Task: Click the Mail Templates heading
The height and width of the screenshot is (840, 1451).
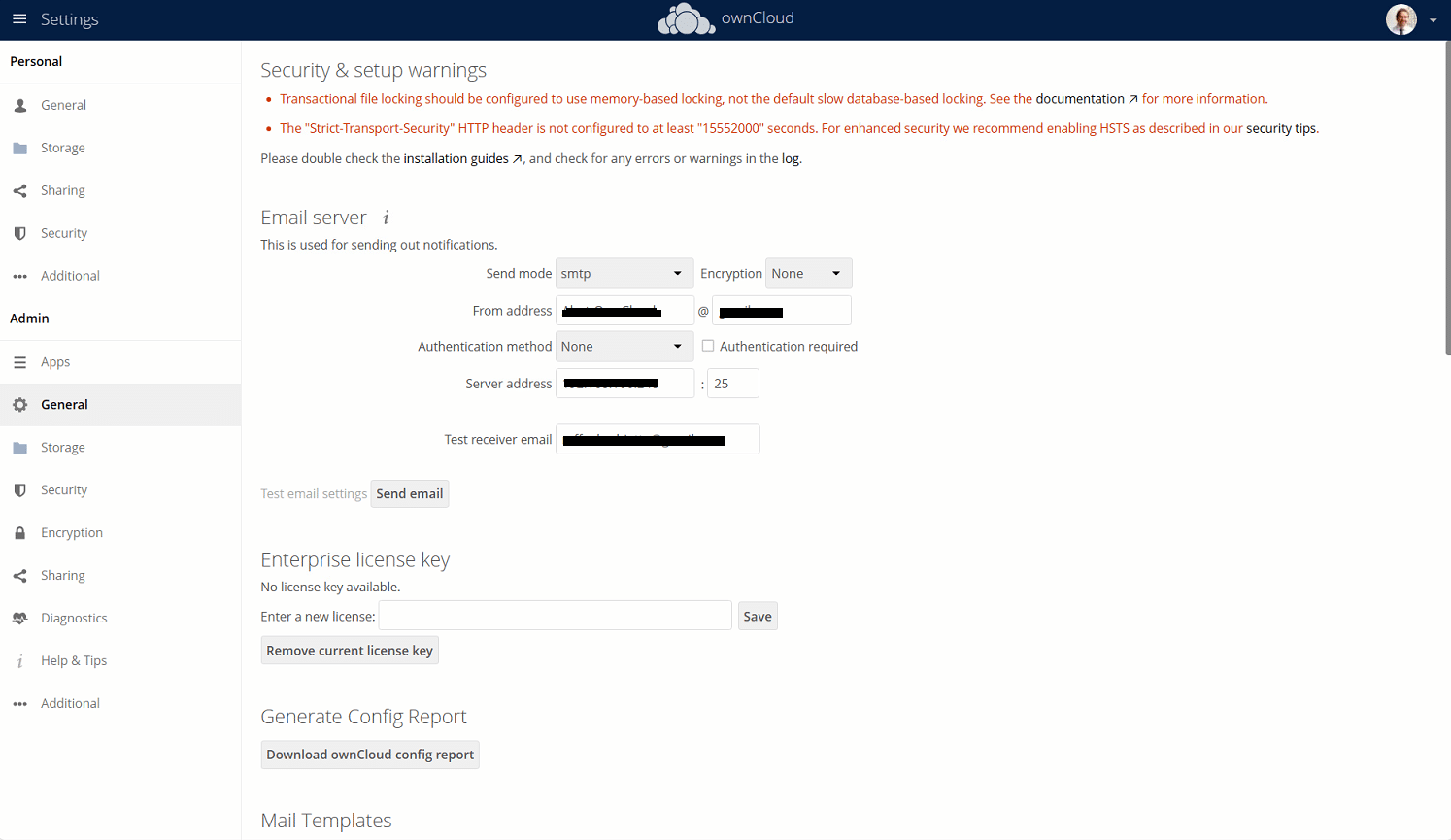Action: [326, 821]
